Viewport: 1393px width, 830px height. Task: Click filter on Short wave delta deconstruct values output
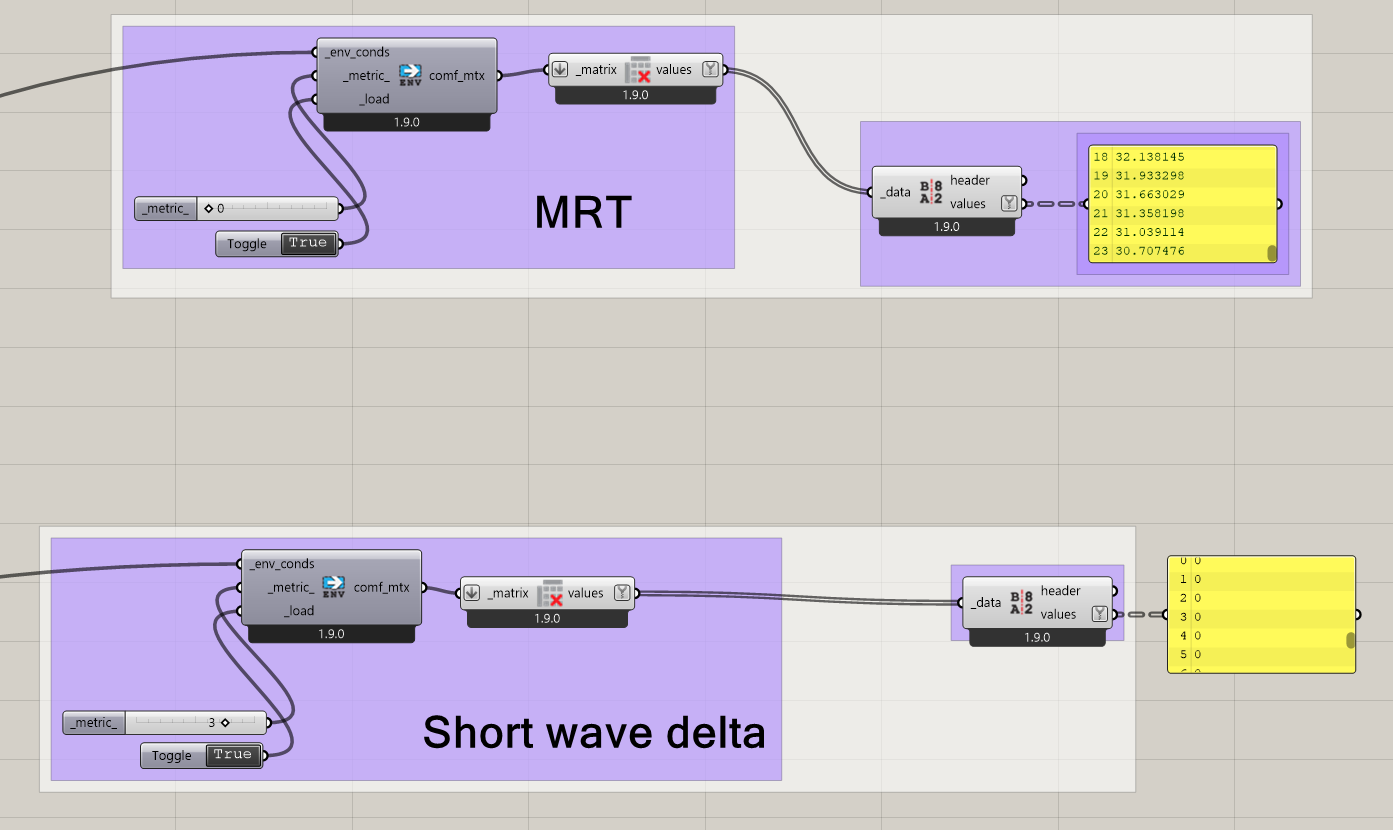click(1099, 614)
